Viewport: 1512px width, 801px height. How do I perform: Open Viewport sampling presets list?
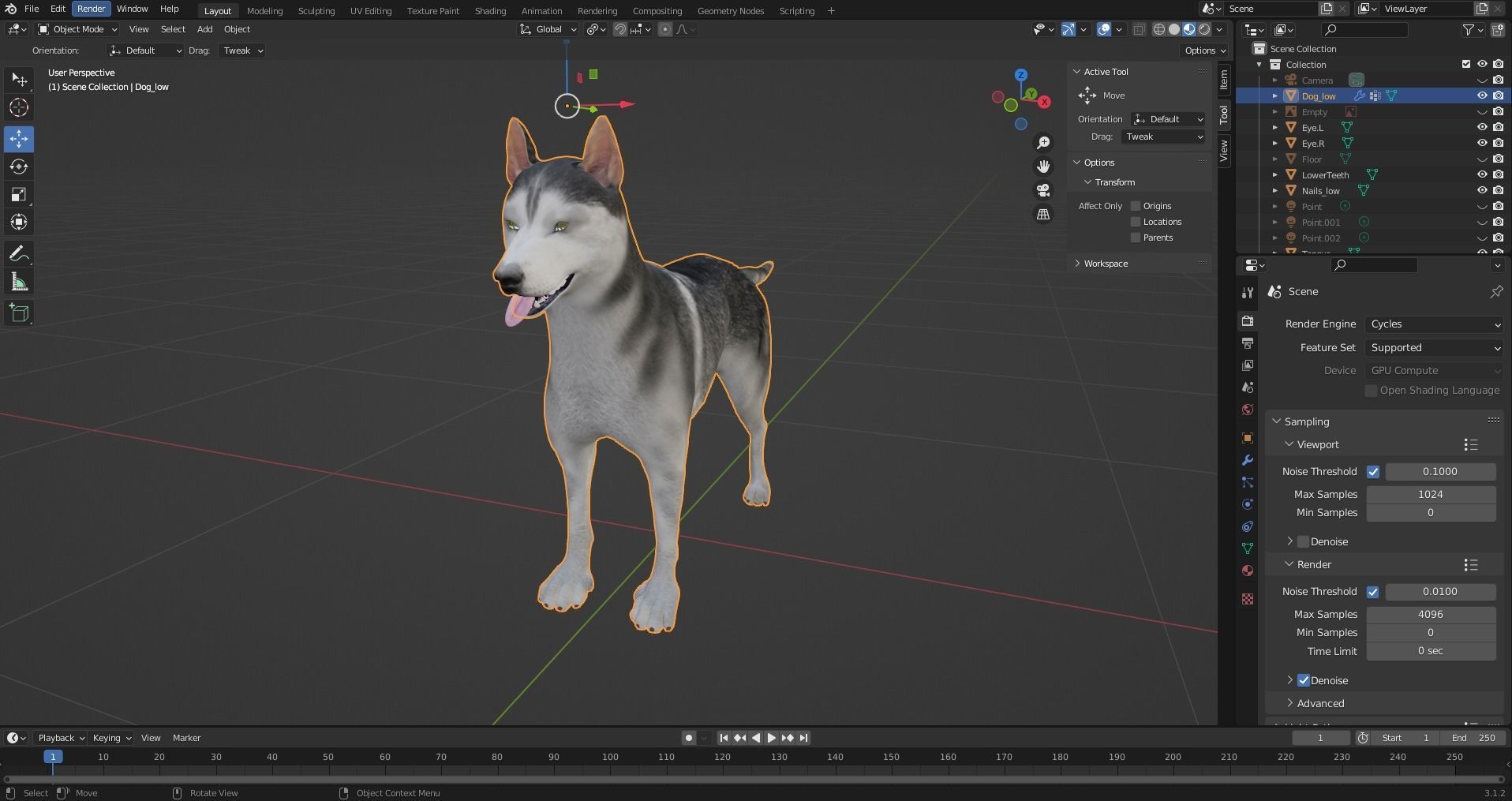(1470, 445)
